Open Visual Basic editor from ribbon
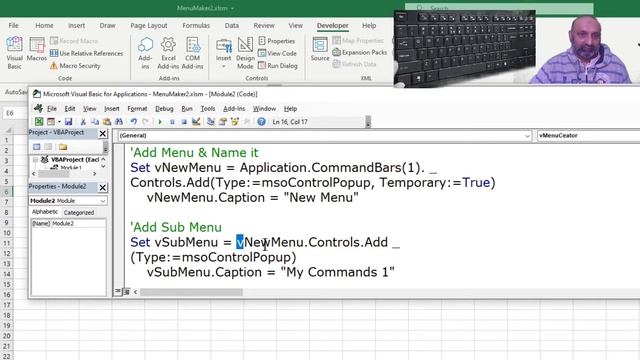 (14, 53)
